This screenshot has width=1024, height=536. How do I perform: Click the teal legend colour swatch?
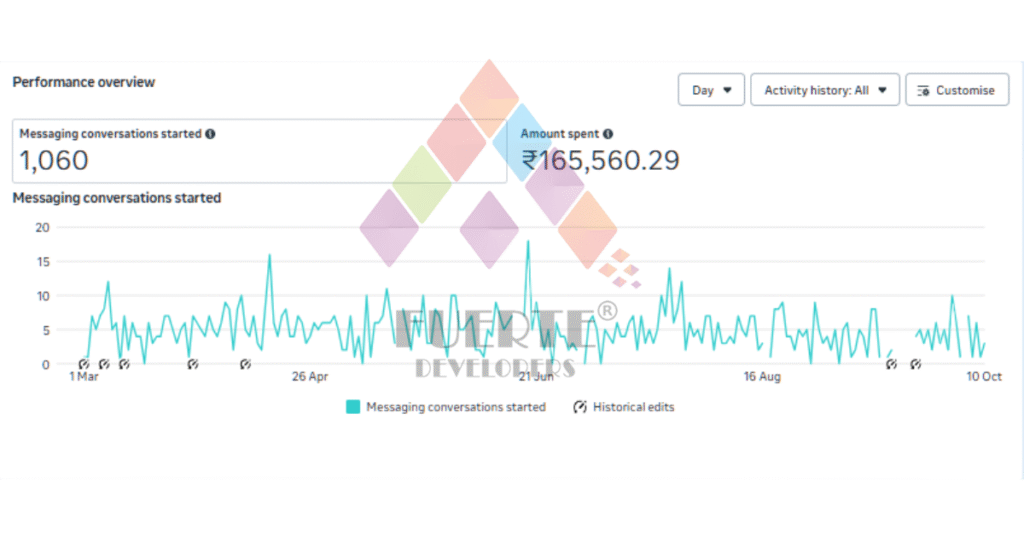pyautogui.click(x=353, y=407)
